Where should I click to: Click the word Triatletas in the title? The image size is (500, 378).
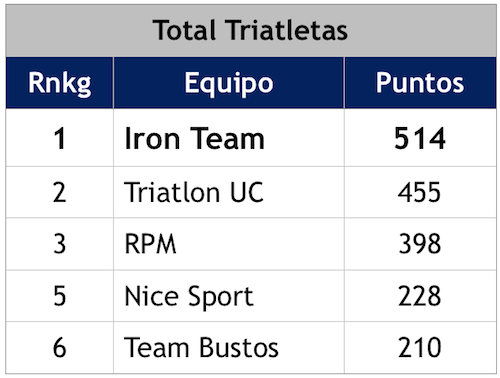(286, 30)
